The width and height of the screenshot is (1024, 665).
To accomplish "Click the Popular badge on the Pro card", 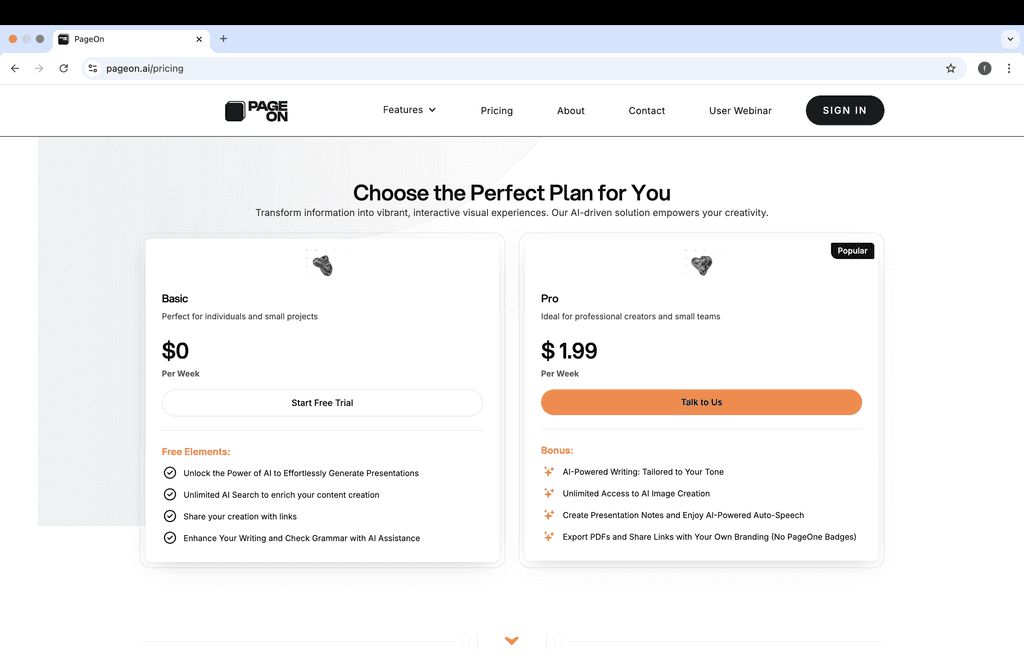I will click(852, 251).
